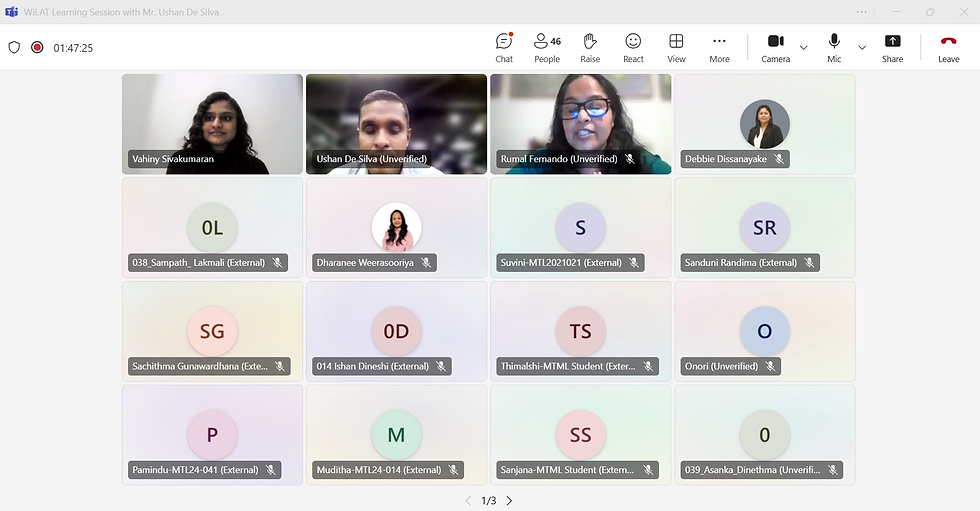Click muted mic icon on 039_Asanka_Dinethma
Viewport: 980px width, 511px height.
pos(832,470)
